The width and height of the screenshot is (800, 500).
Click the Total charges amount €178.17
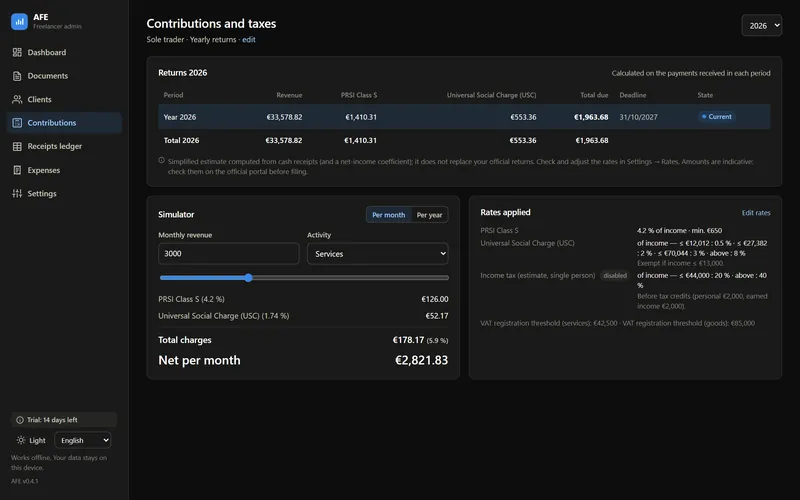click(408, 340)
